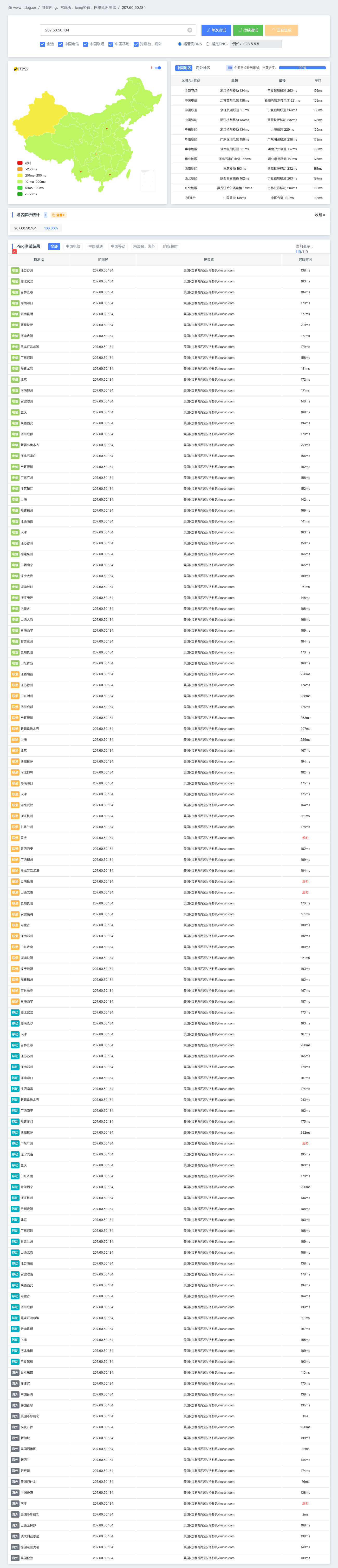Select the 指定DNS radio button
The image size is (338, 1568).
point(208,44)
